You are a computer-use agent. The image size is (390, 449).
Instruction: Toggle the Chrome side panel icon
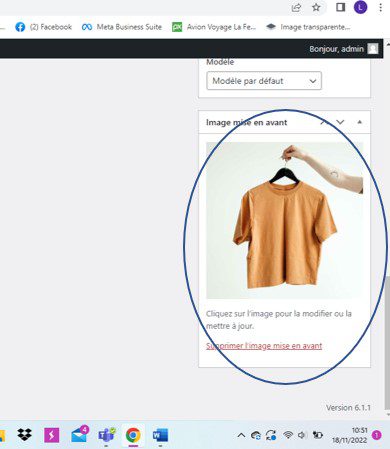click(340, 7)
